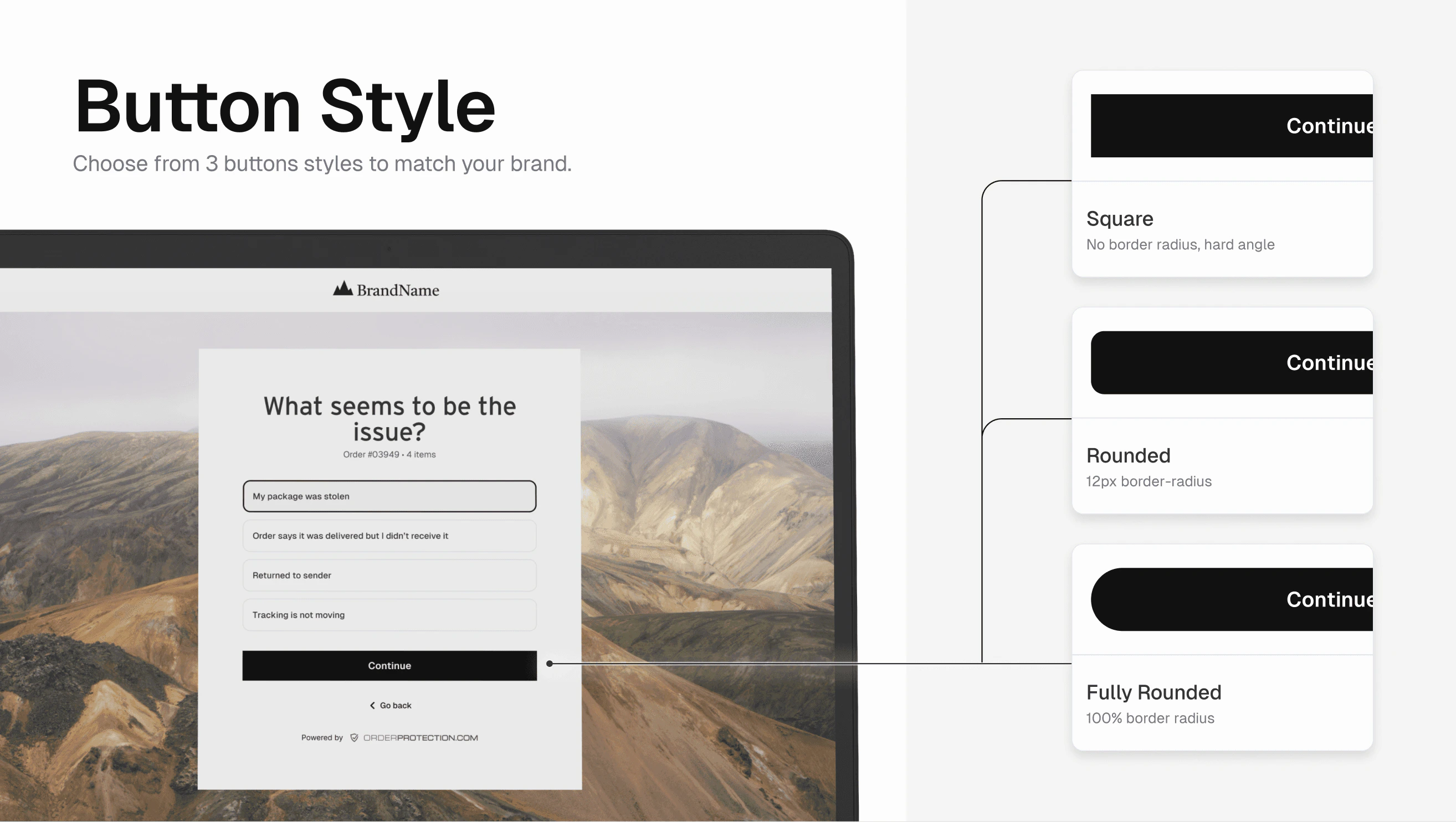Click the OrderProtection shield icon
This screenshot has width=1456, height=822.
pos(355,738)
